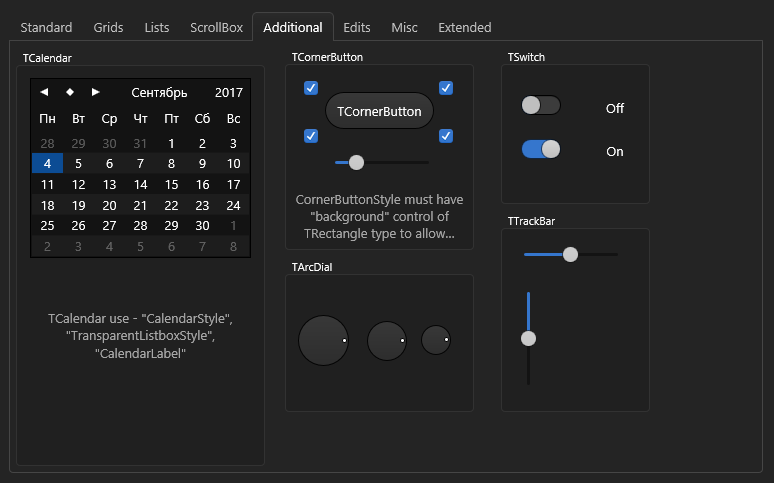
Task: Select September 15 in the calendar
Action: [x=171, y=185]
